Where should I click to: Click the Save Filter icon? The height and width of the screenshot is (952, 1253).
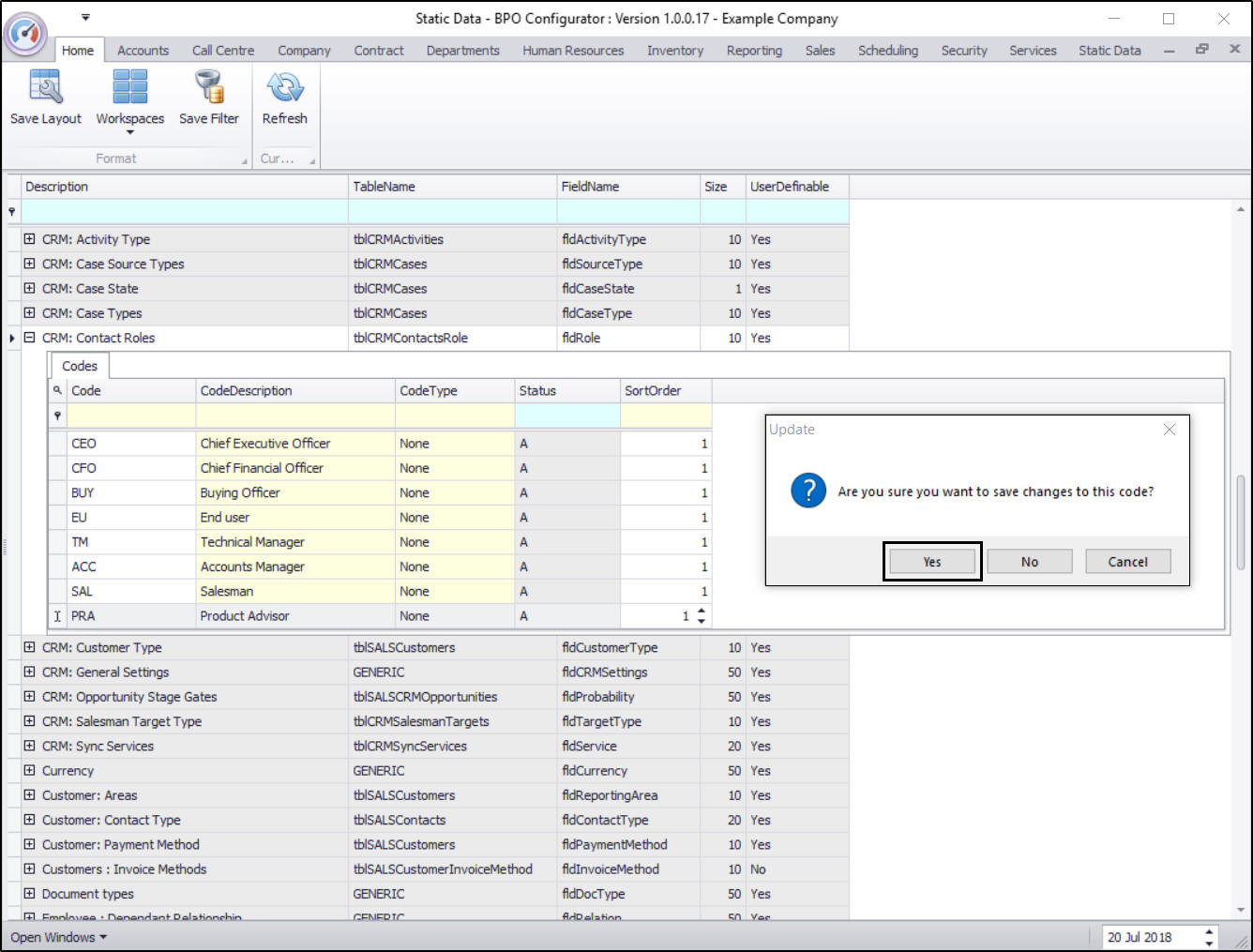209,88
